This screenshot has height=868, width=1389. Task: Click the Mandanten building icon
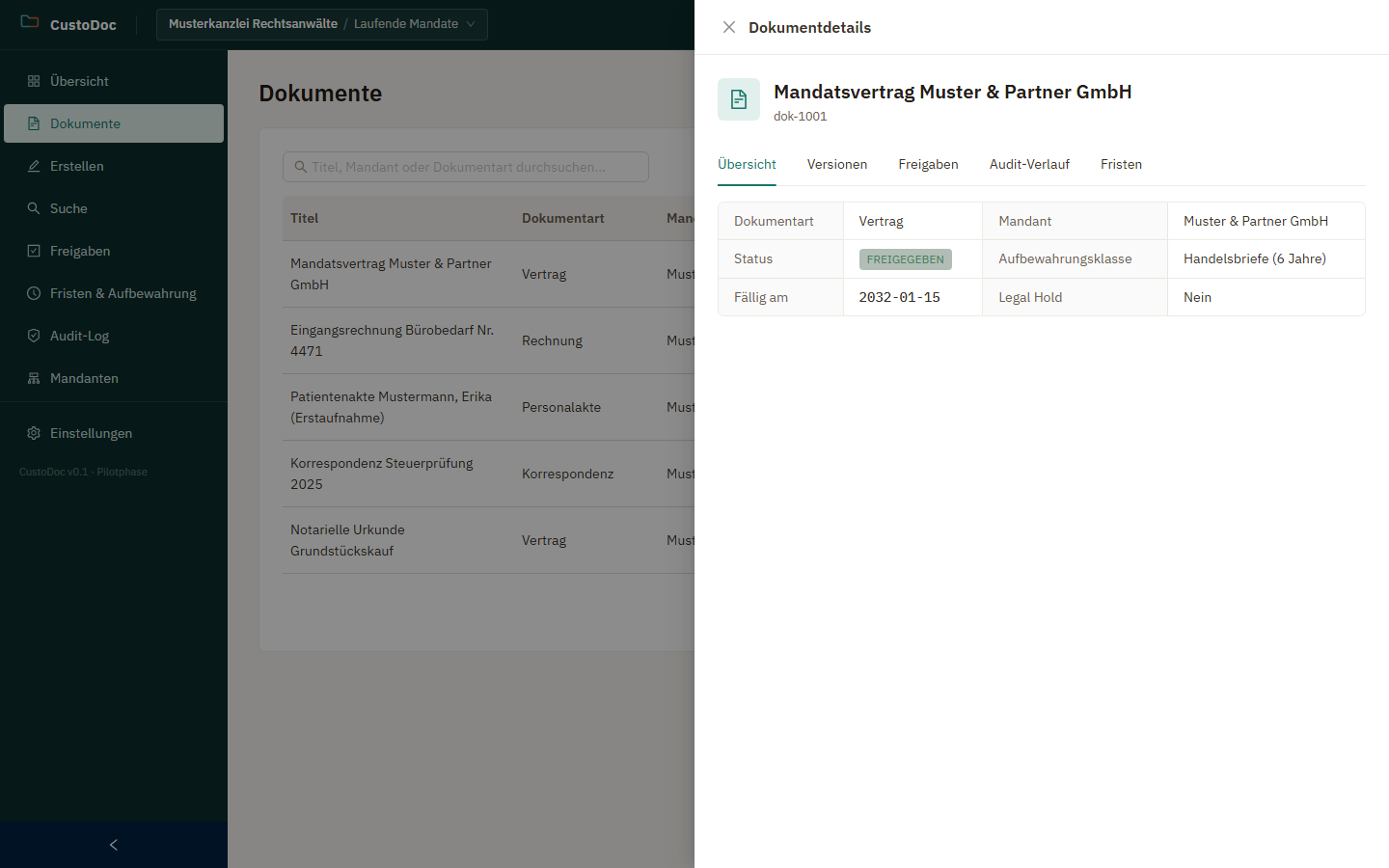[x=34, y=378]
